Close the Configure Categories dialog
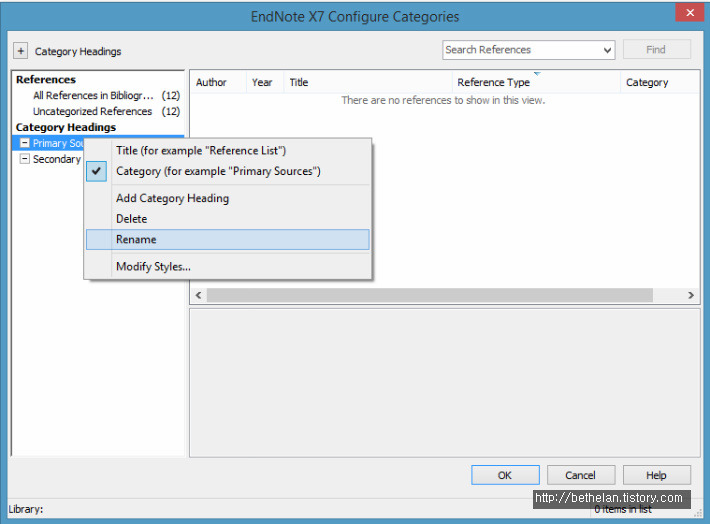The height and width of the screenshot is (524, 710). (690, 13)
